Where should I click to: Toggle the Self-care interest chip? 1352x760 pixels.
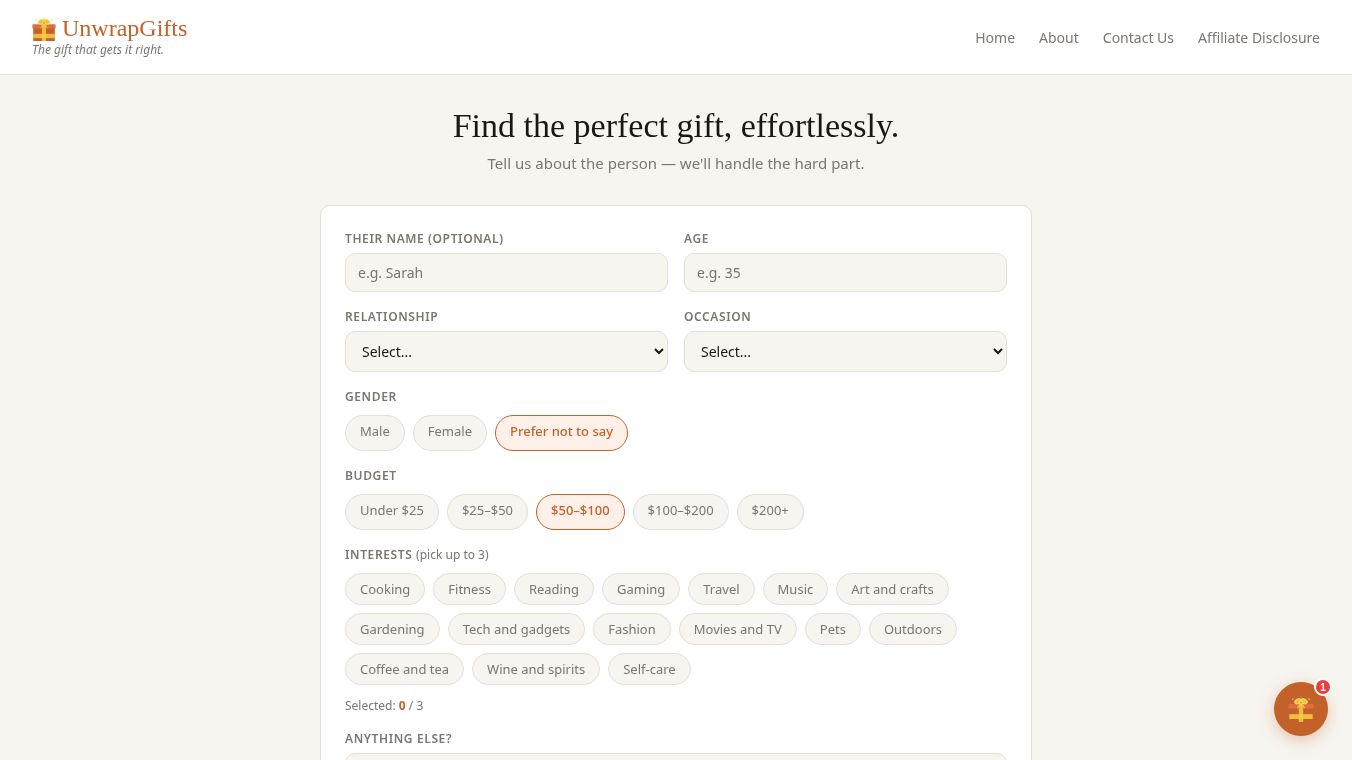click(x=649, y=669)
